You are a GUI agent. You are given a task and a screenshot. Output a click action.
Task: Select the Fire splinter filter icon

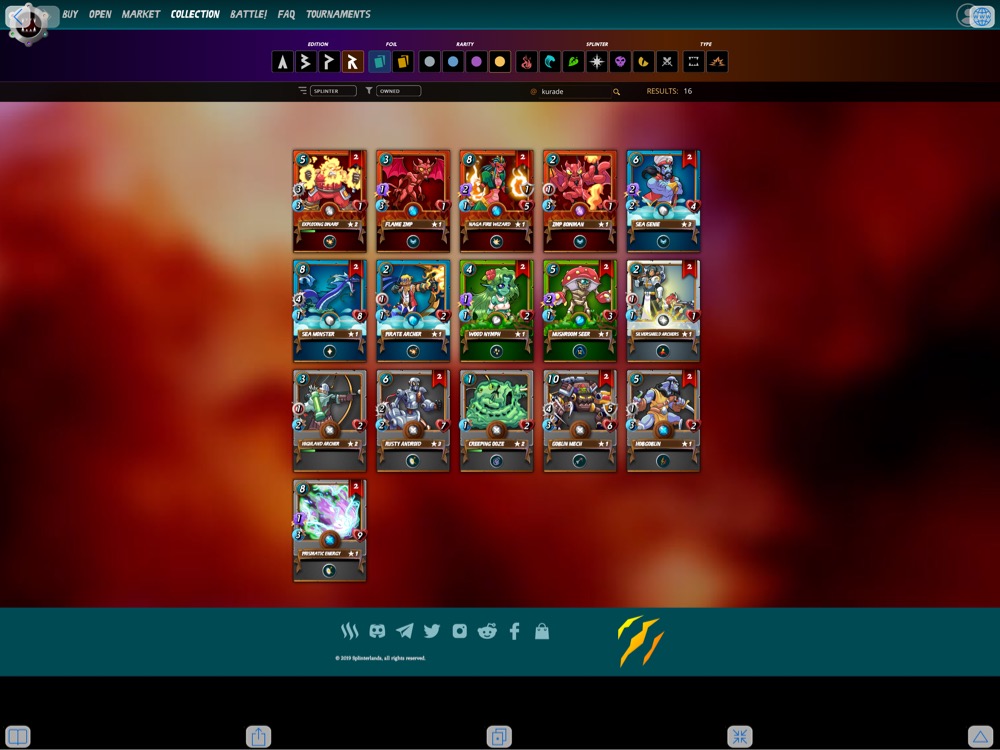coord(526,62)
